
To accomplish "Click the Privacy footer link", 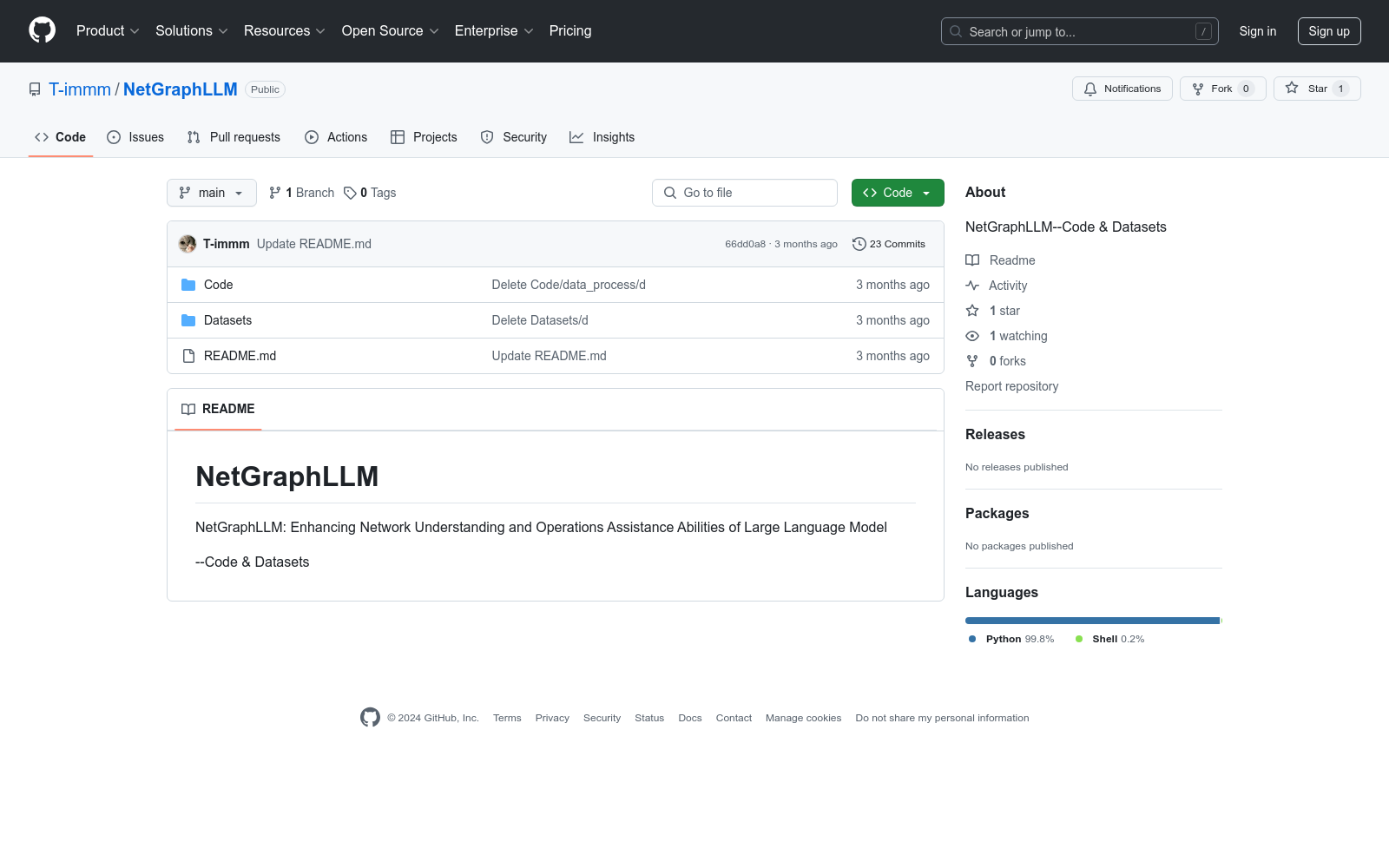I will (552, 718).
